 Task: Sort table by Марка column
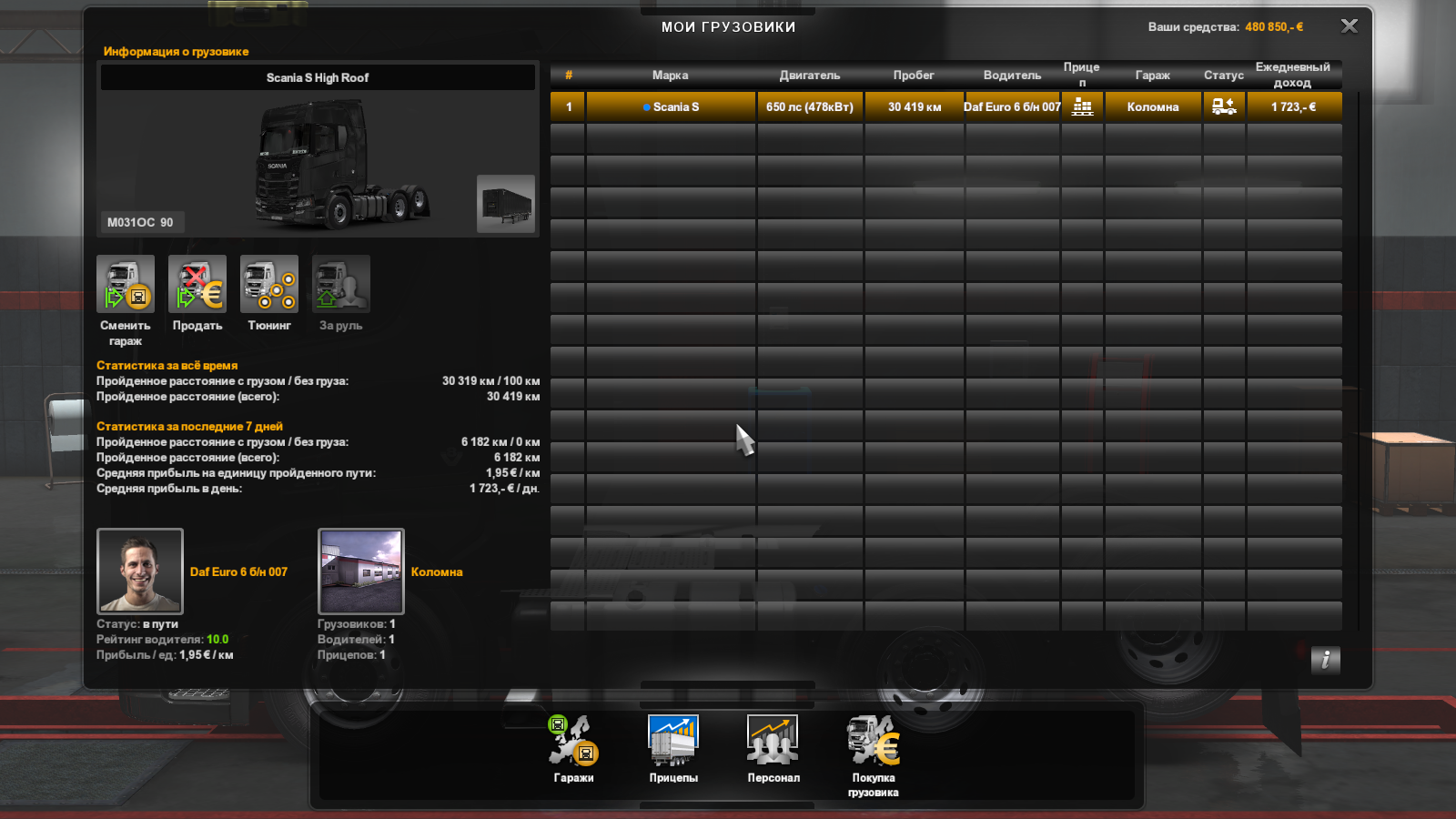(671, 76)
